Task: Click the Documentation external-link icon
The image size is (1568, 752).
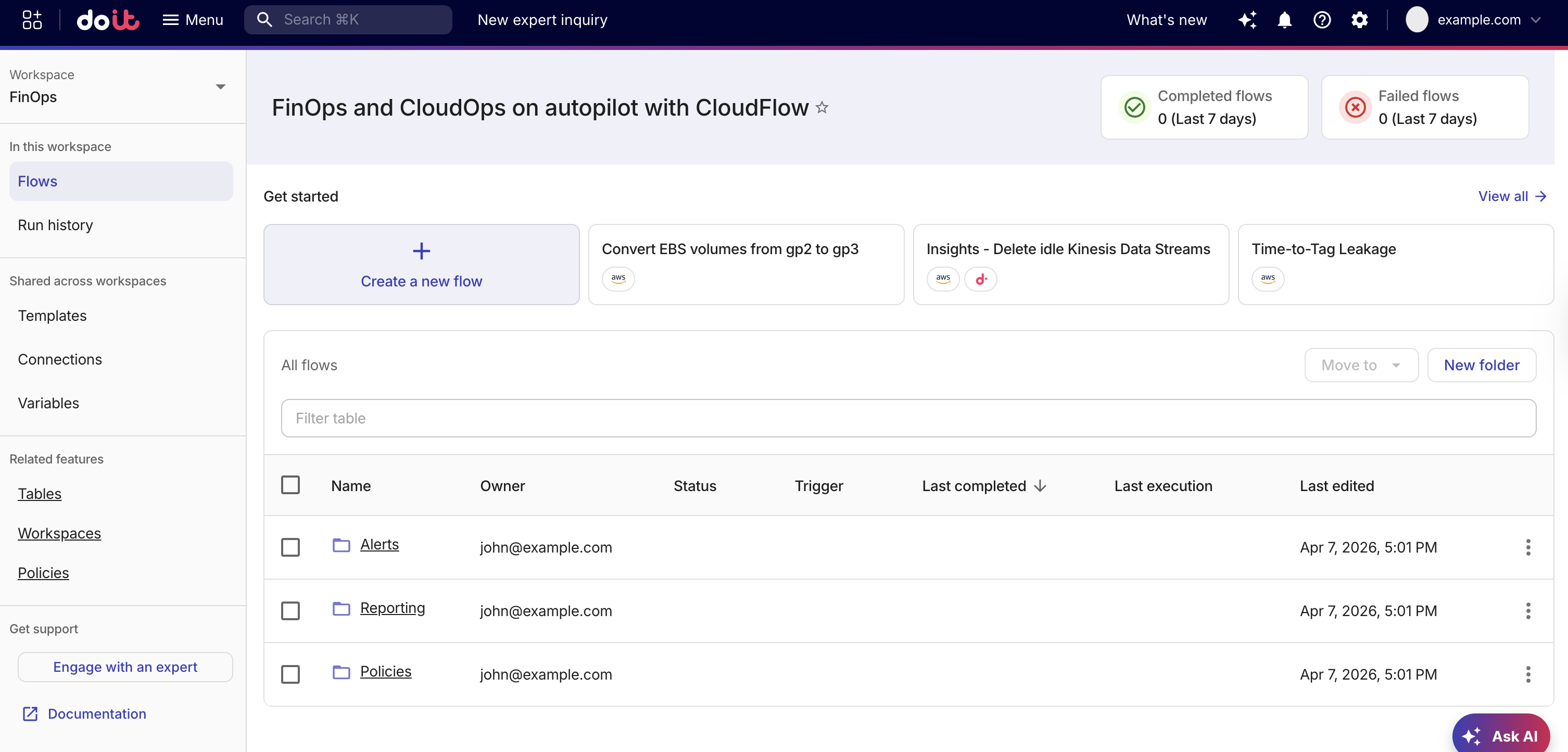Action: click(x=30, y=713)
